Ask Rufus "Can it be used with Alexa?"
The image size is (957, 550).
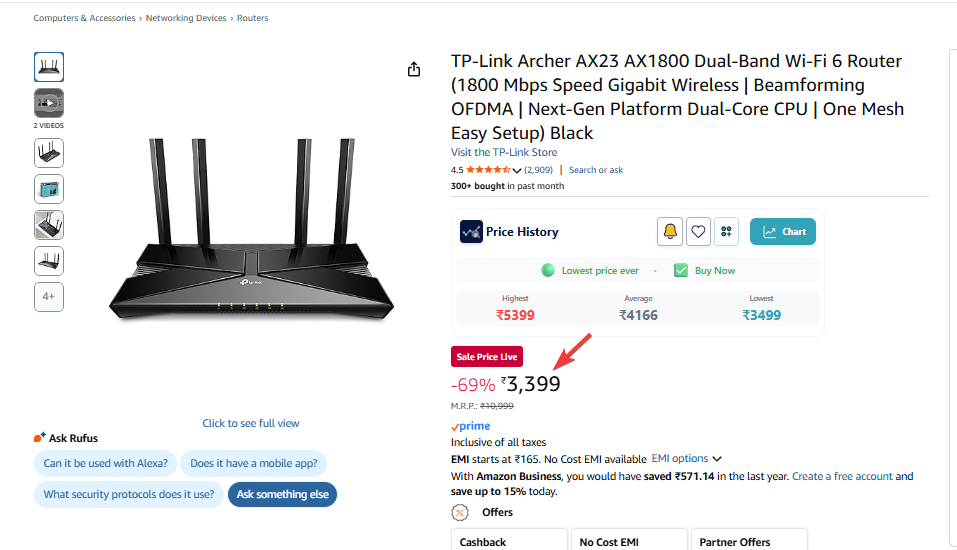[104, 464]
